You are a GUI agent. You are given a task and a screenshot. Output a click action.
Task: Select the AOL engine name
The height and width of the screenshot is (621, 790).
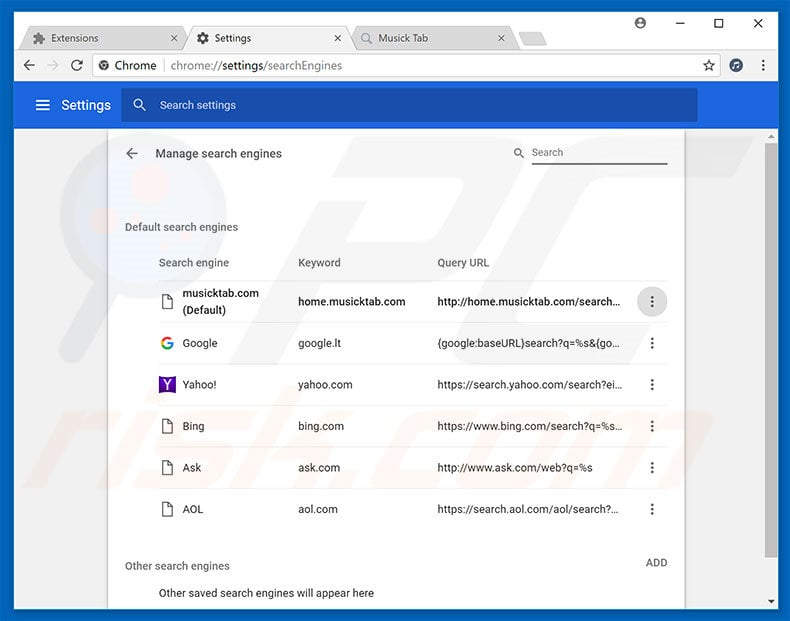click(x=192, y=509)
